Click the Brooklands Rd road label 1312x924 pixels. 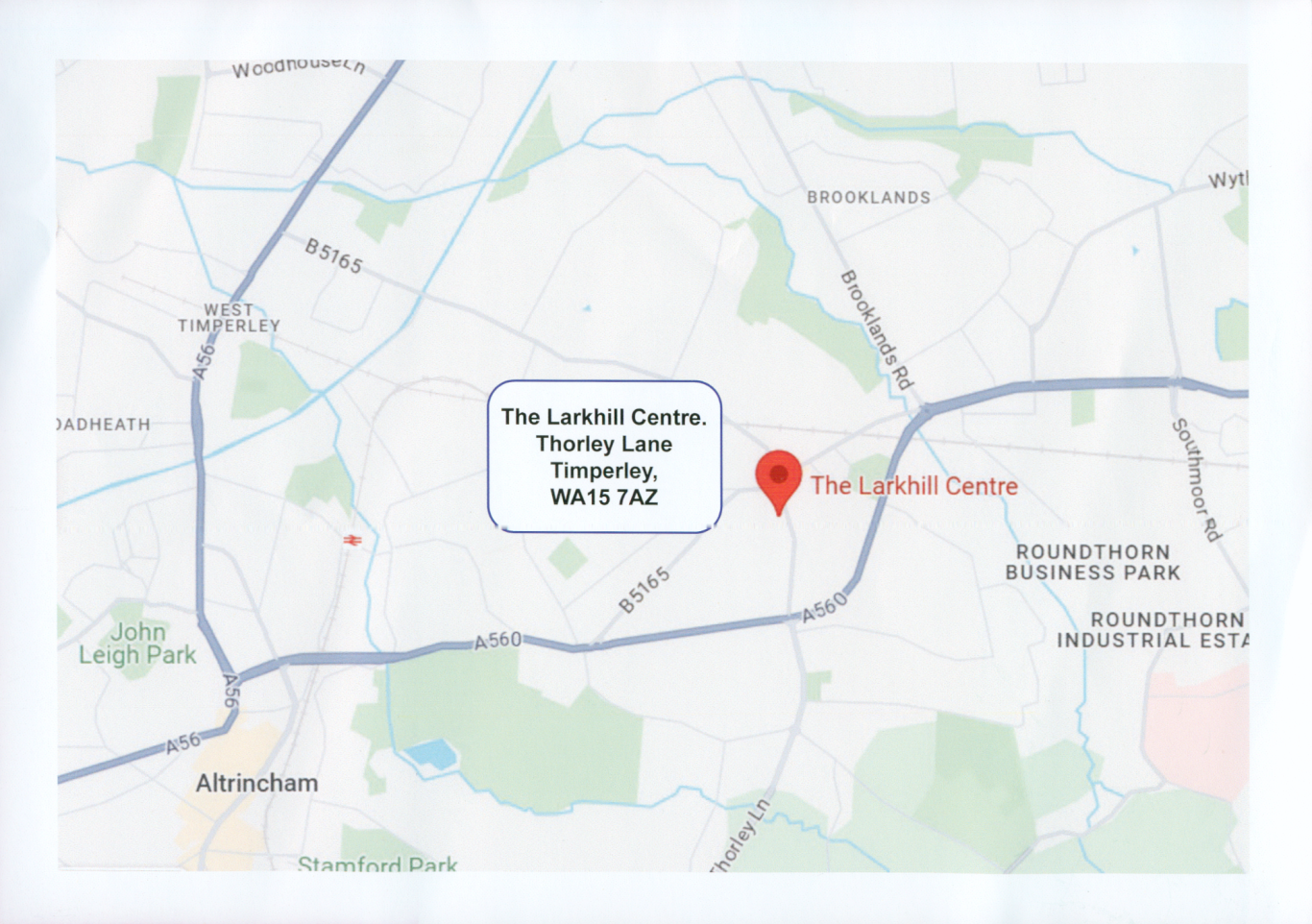point(875,329)
